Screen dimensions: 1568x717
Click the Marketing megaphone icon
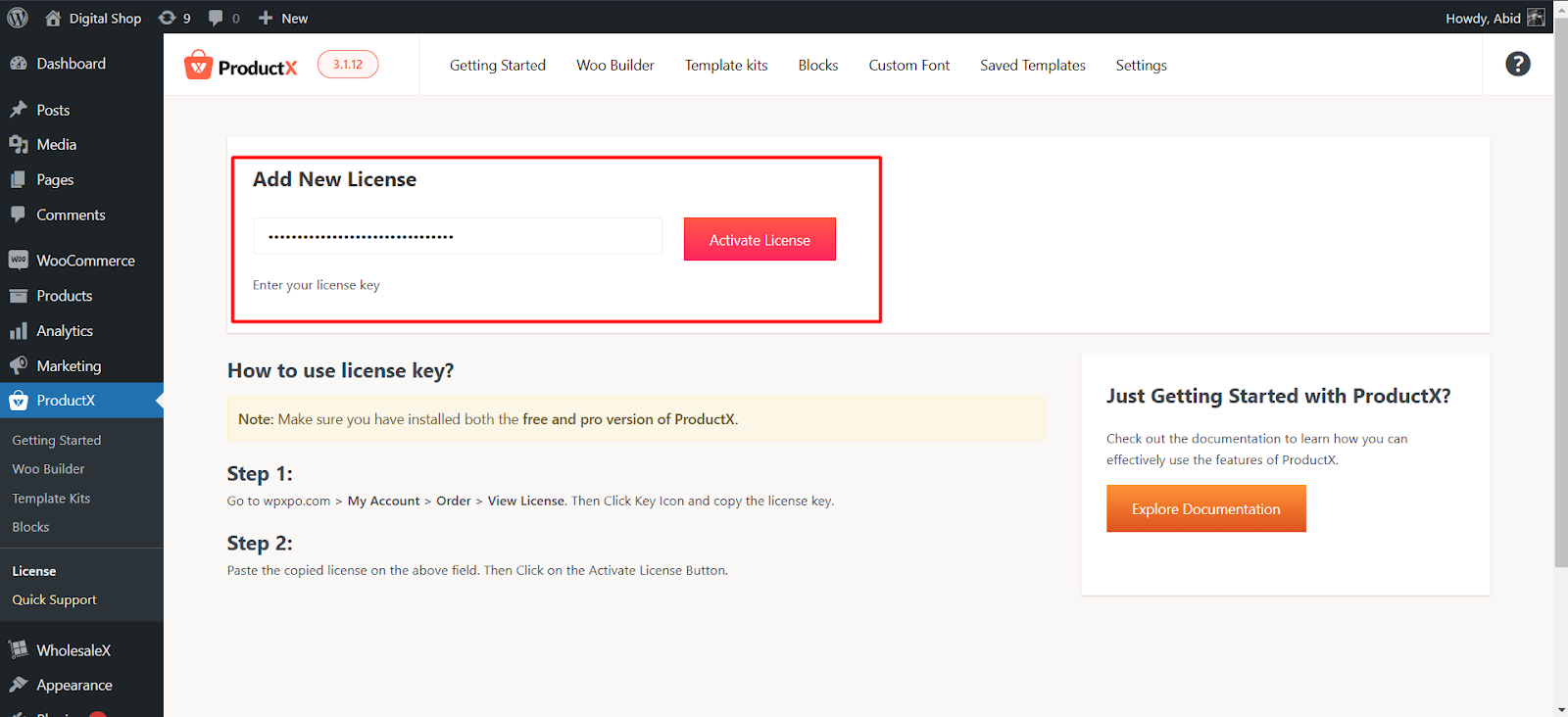point(19,365)
